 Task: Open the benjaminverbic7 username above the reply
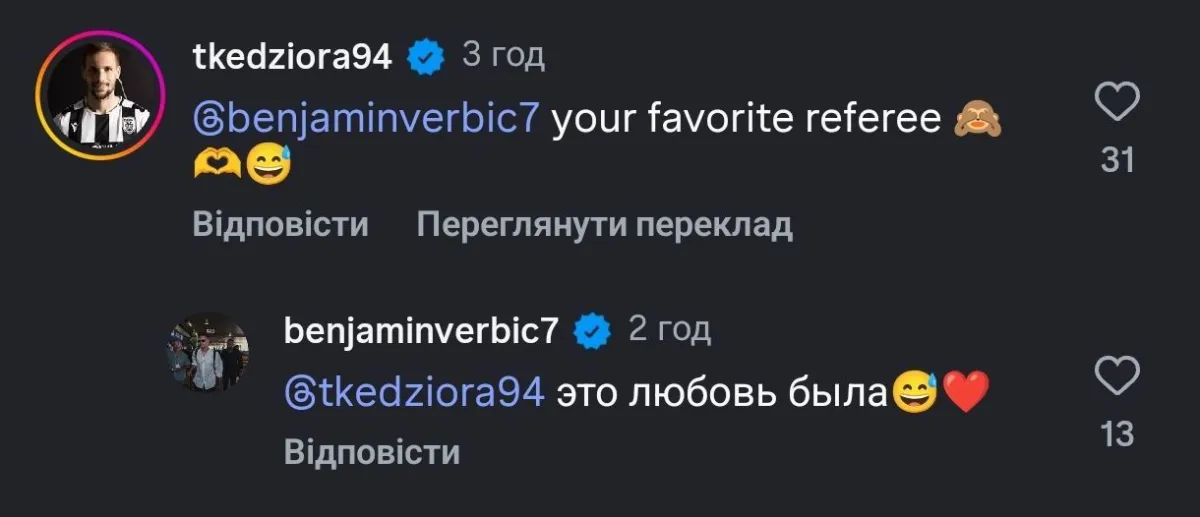(x=421, y=333)
